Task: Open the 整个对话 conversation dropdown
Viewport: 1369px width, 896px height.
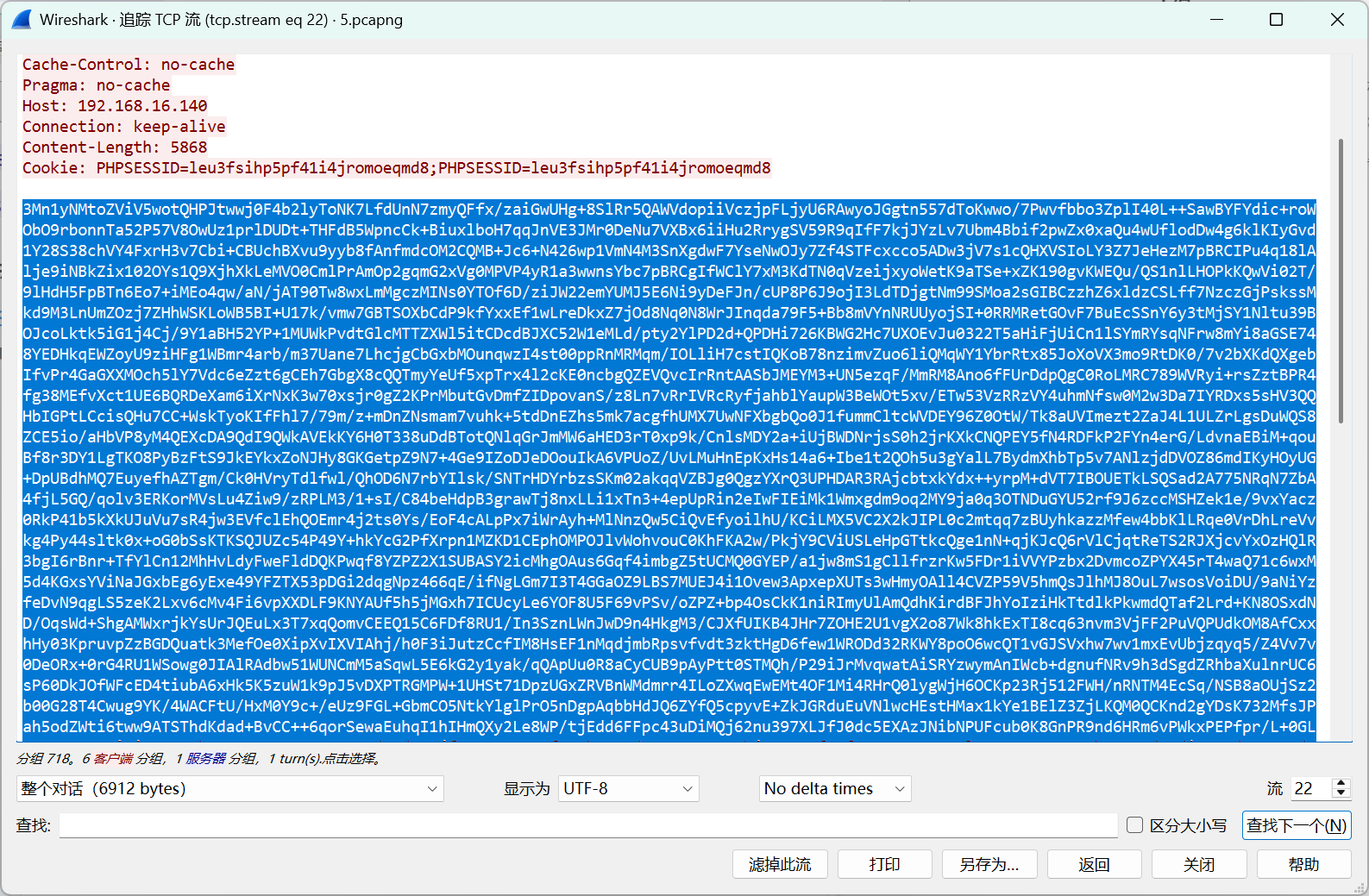Action: 229,788
